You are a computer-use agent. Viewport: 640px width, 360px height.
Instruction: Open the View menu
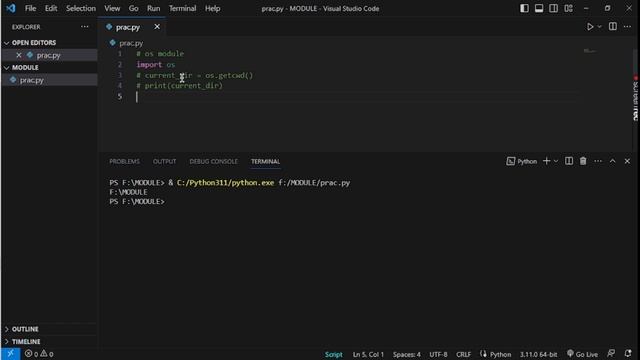[x=112, y=8]
